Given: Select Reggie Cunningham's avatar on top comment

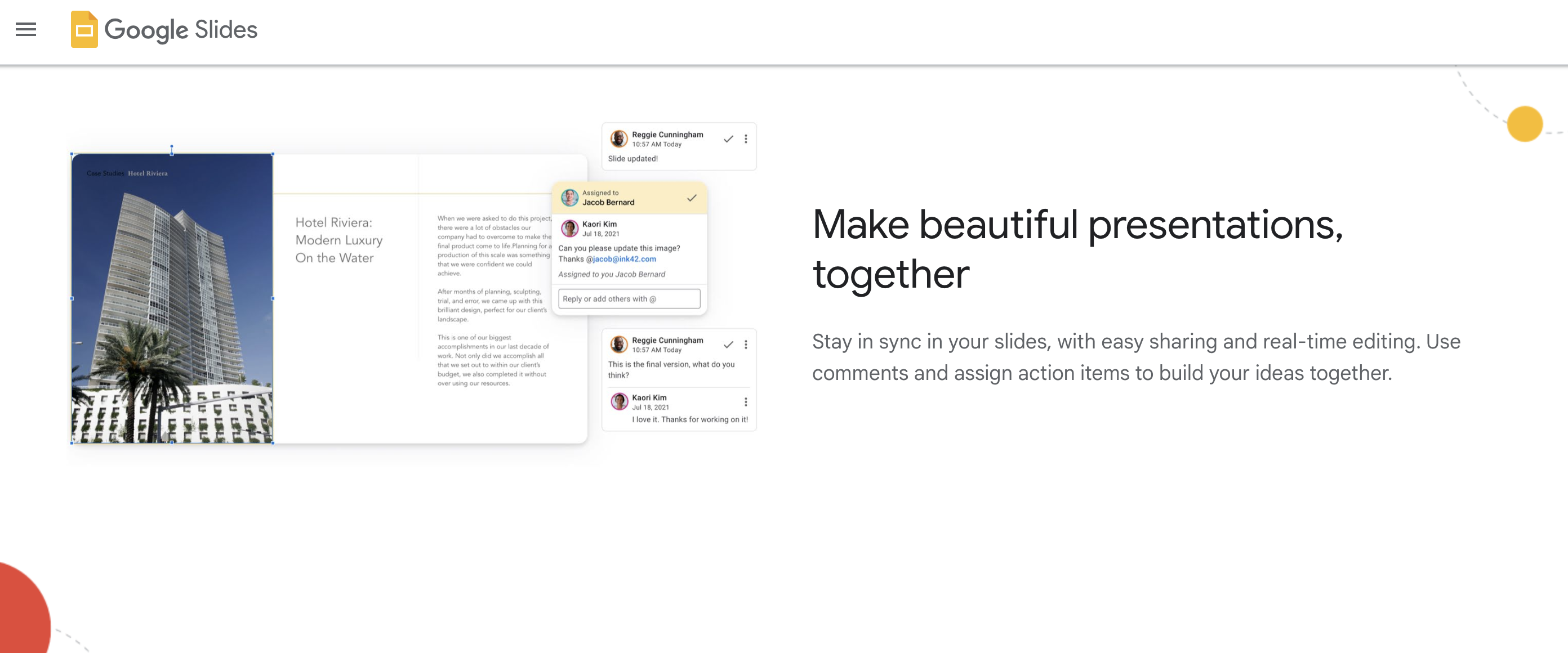Looking at the screenshot, I should coord(620,138).
